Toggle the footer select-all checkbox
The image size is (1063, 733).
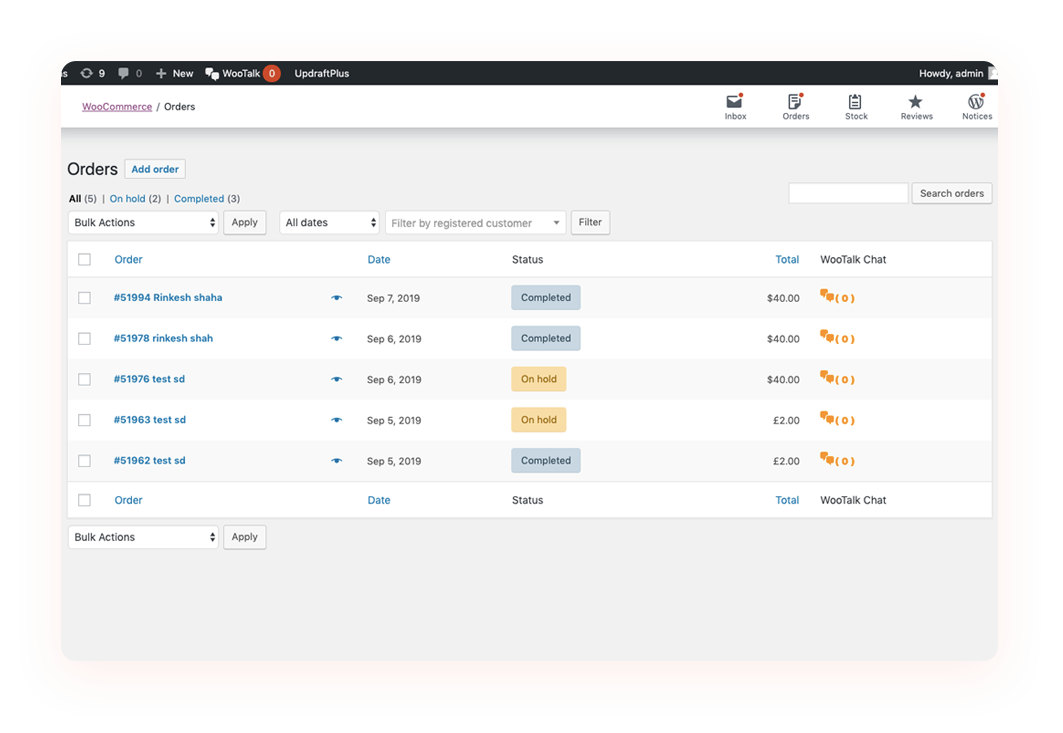(x=84, y=500)
